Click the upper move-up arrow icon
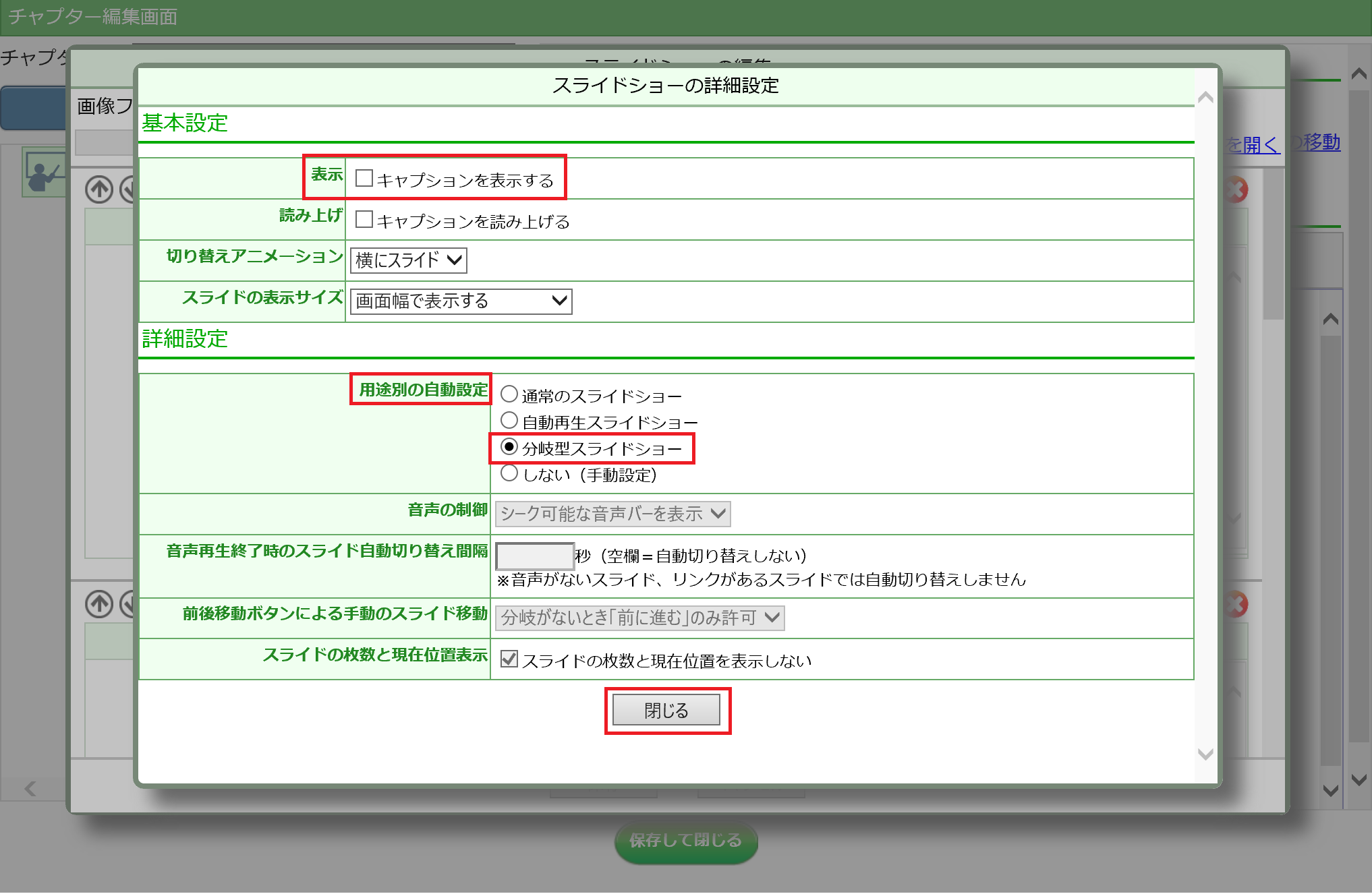 click(x=99, y=189)
